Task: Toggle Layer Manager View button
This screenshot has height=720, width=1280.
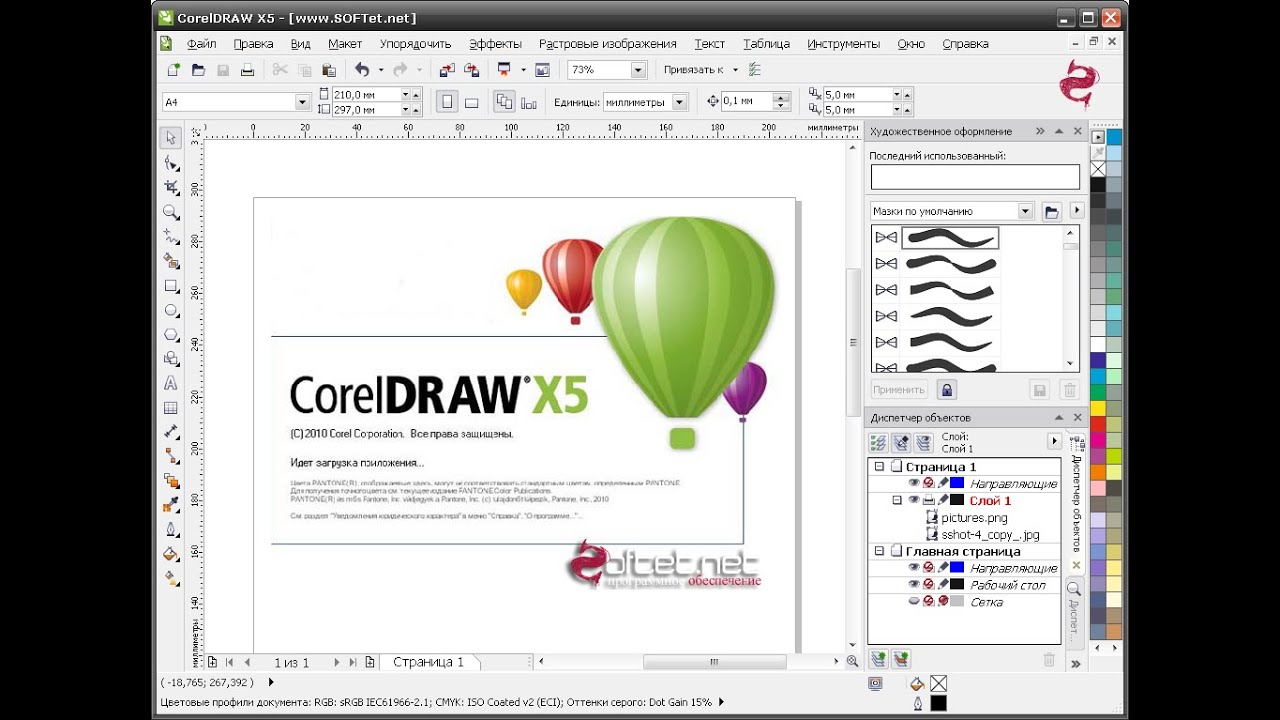Action: (924, 442)
